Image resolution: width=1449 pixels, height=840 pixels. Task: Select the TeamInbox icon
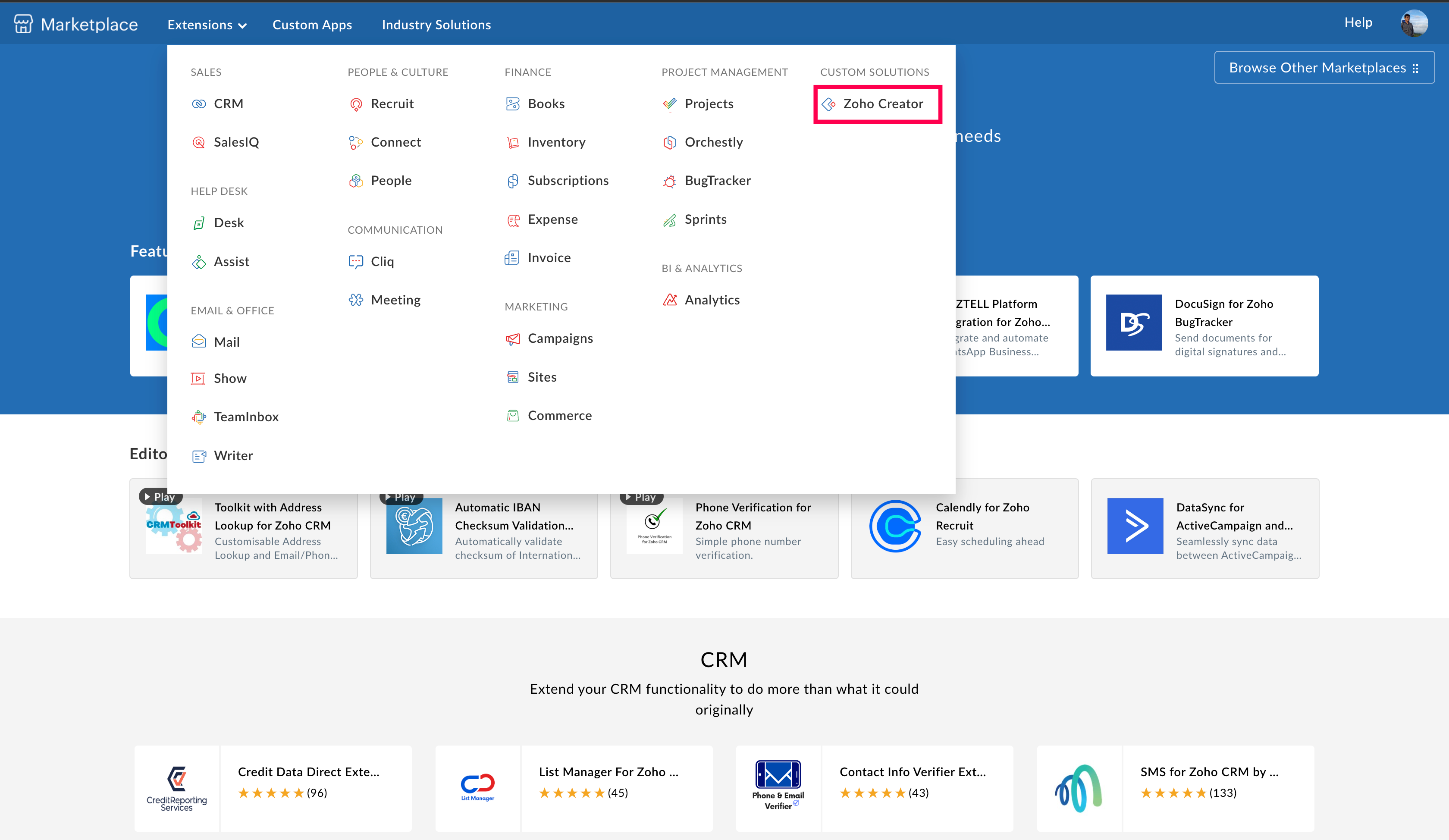tap(199, 417)
